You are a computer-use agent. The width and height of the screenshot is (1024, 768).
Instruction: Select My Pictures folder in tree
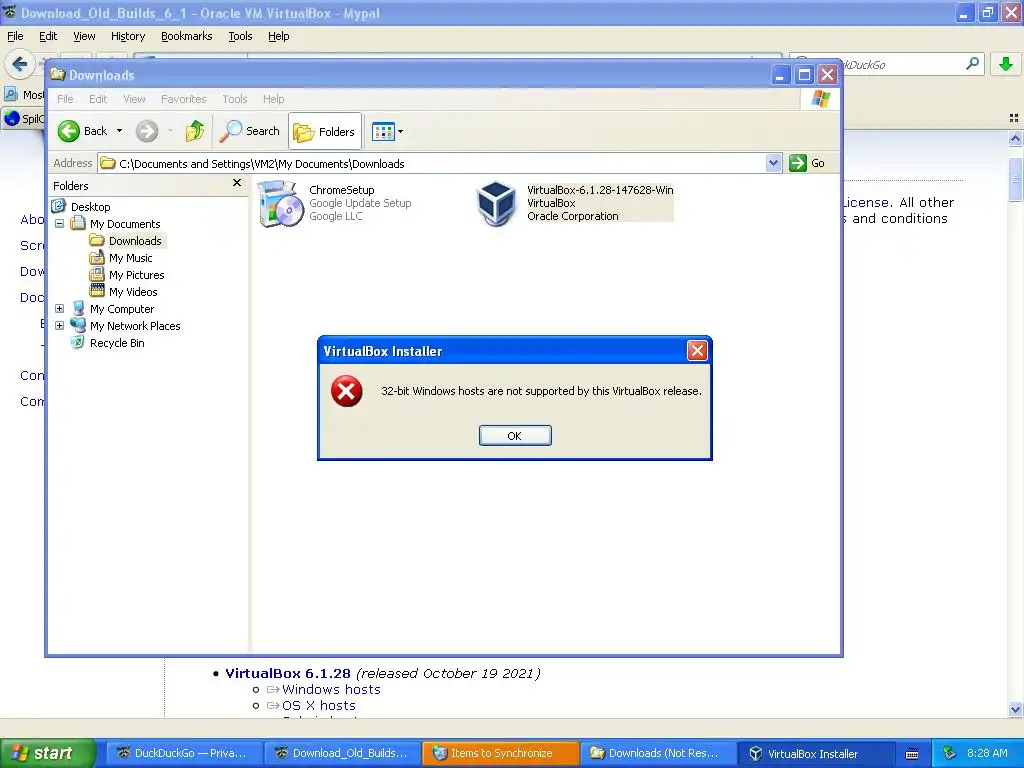136,275
